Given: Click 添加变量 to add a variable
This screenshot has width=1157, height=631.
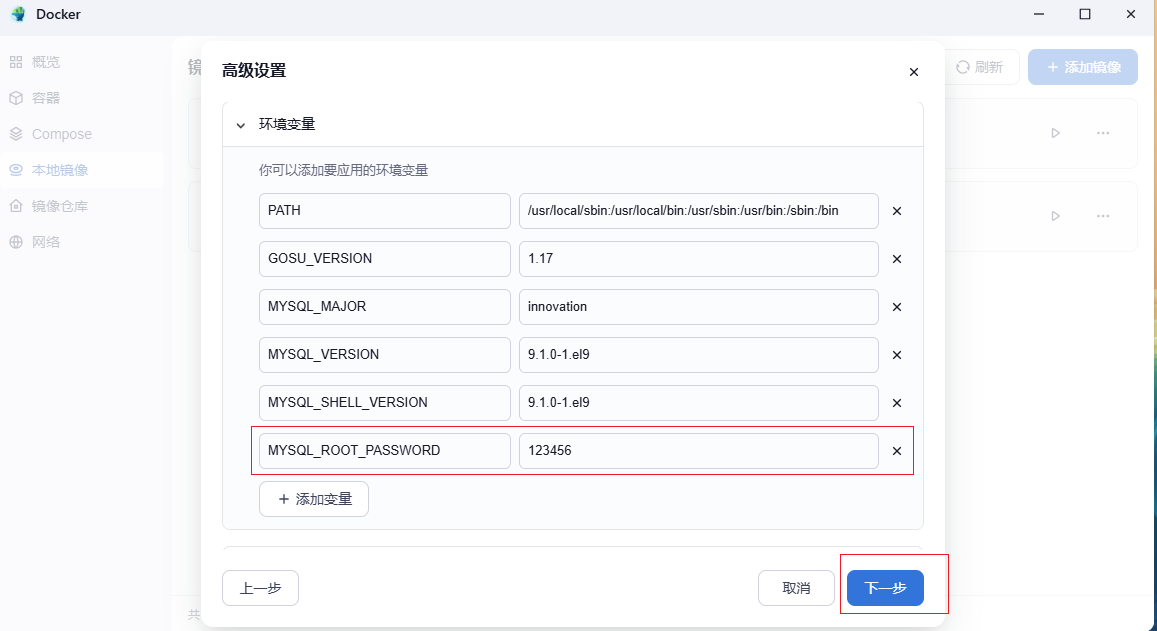Looking at the screenshot, I should click(x=314, y=500).
